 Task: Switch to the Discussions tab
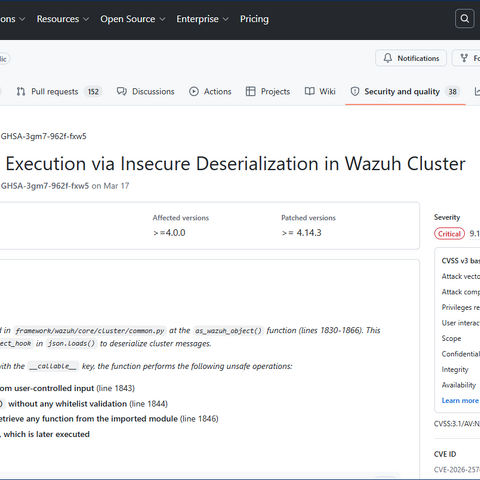coord(145,91)
